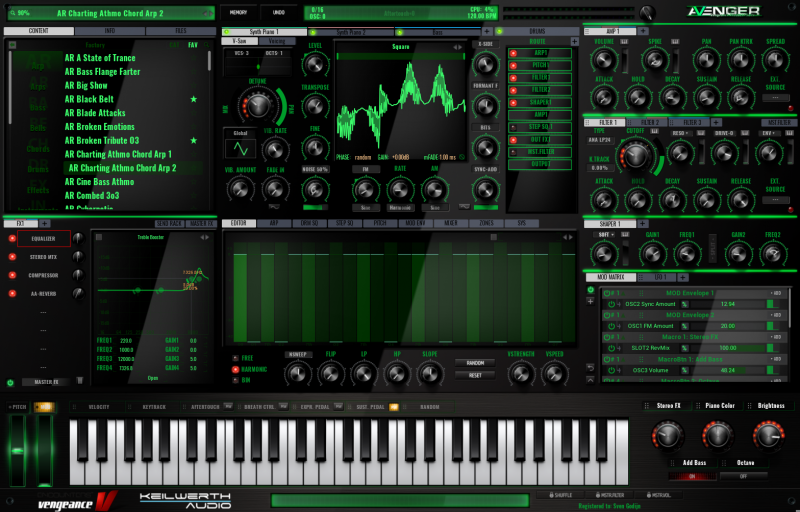Viewport: 800px width, 512px height.
Task: Add a mod matrix slot with plus icon
Action: coord(591,301)
